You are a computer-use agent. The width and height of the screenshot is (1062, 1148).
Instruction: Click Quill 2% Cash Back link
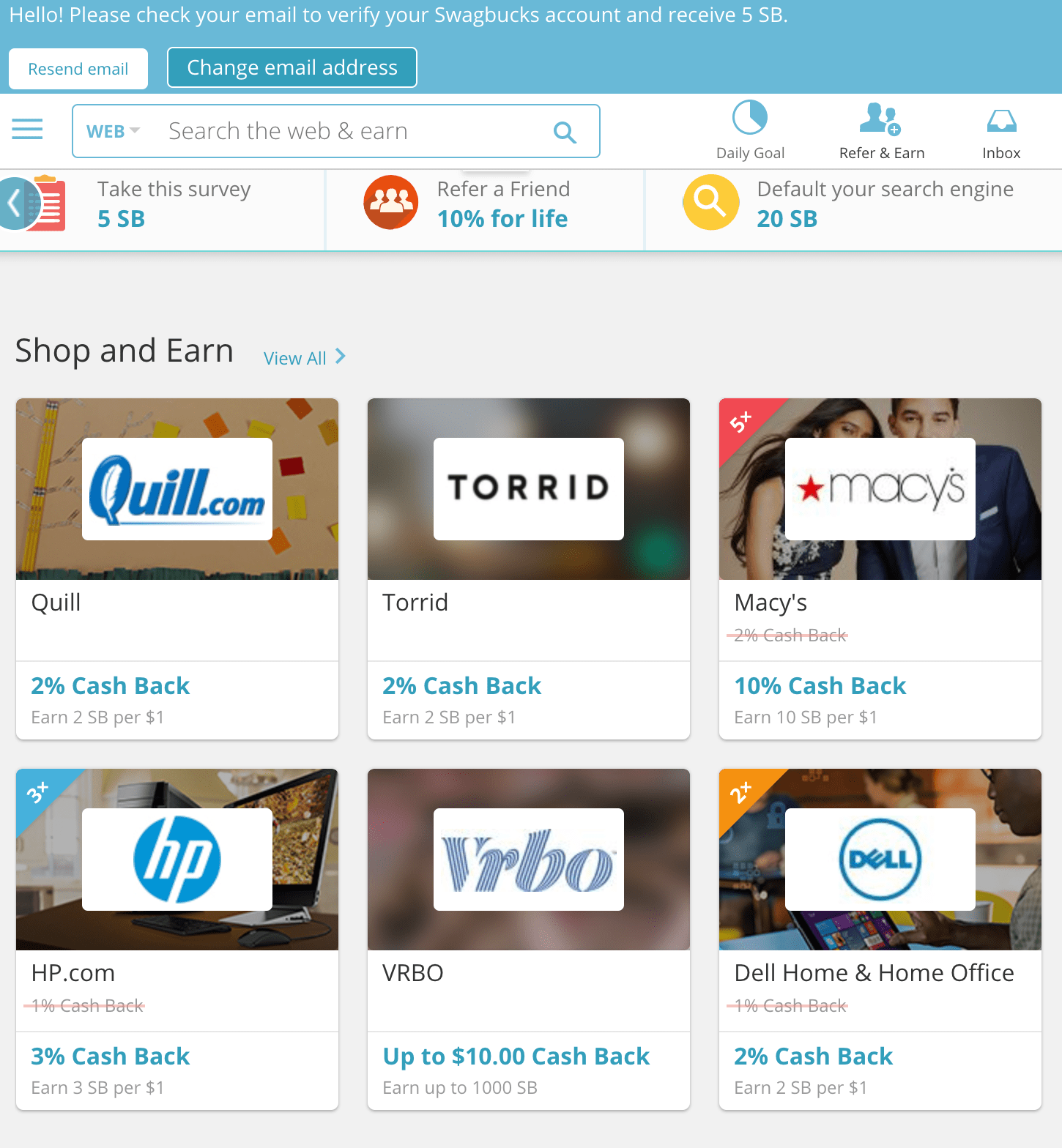click(111, 685)
